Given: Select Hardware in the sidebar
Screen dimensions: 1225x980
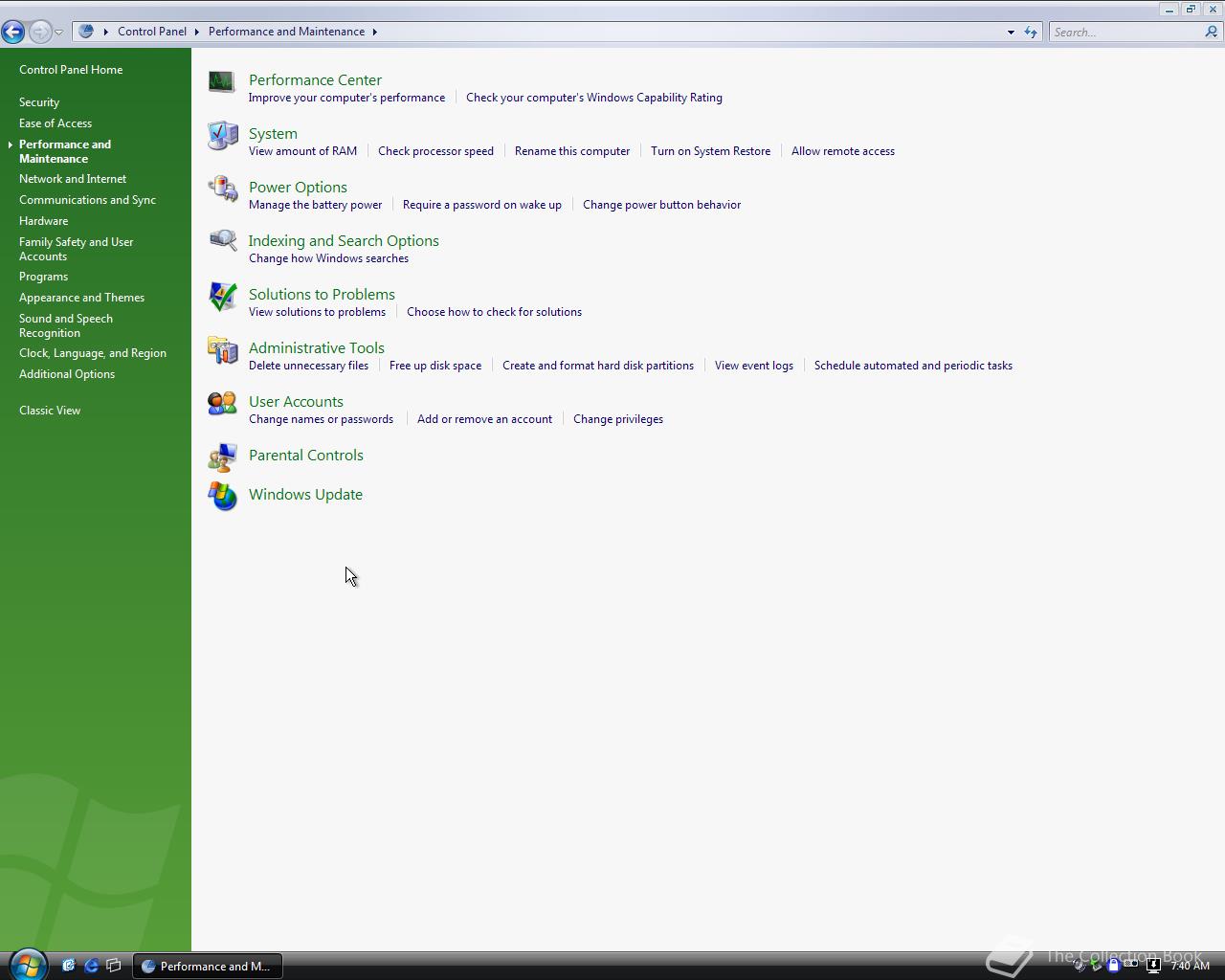Looking at the screenshot, I should pyautogui.click(x=43, y=221).
